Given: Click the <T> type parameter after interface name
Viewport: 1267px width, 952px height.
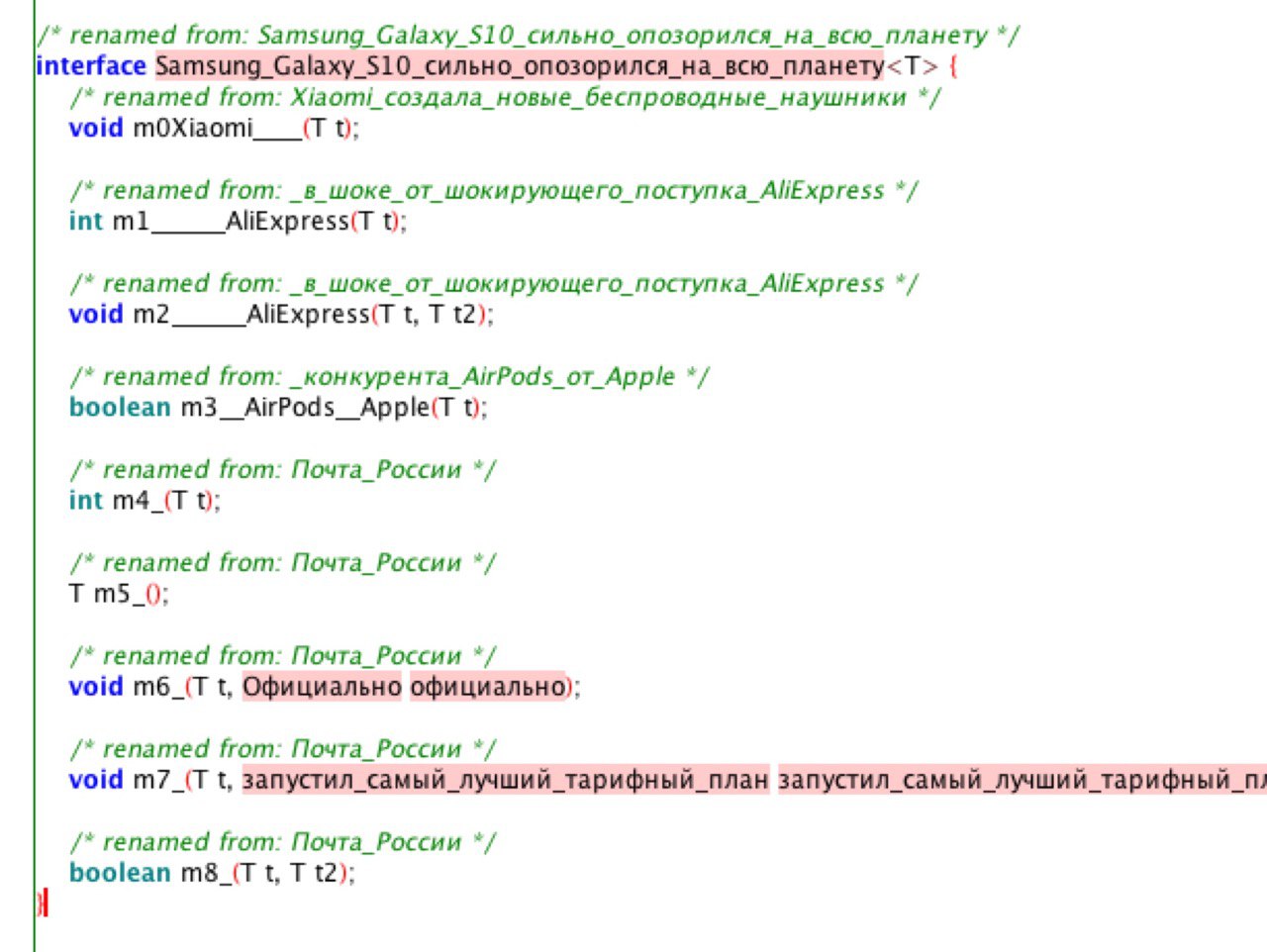Looking at the screenshot, I should coord(913,66).
